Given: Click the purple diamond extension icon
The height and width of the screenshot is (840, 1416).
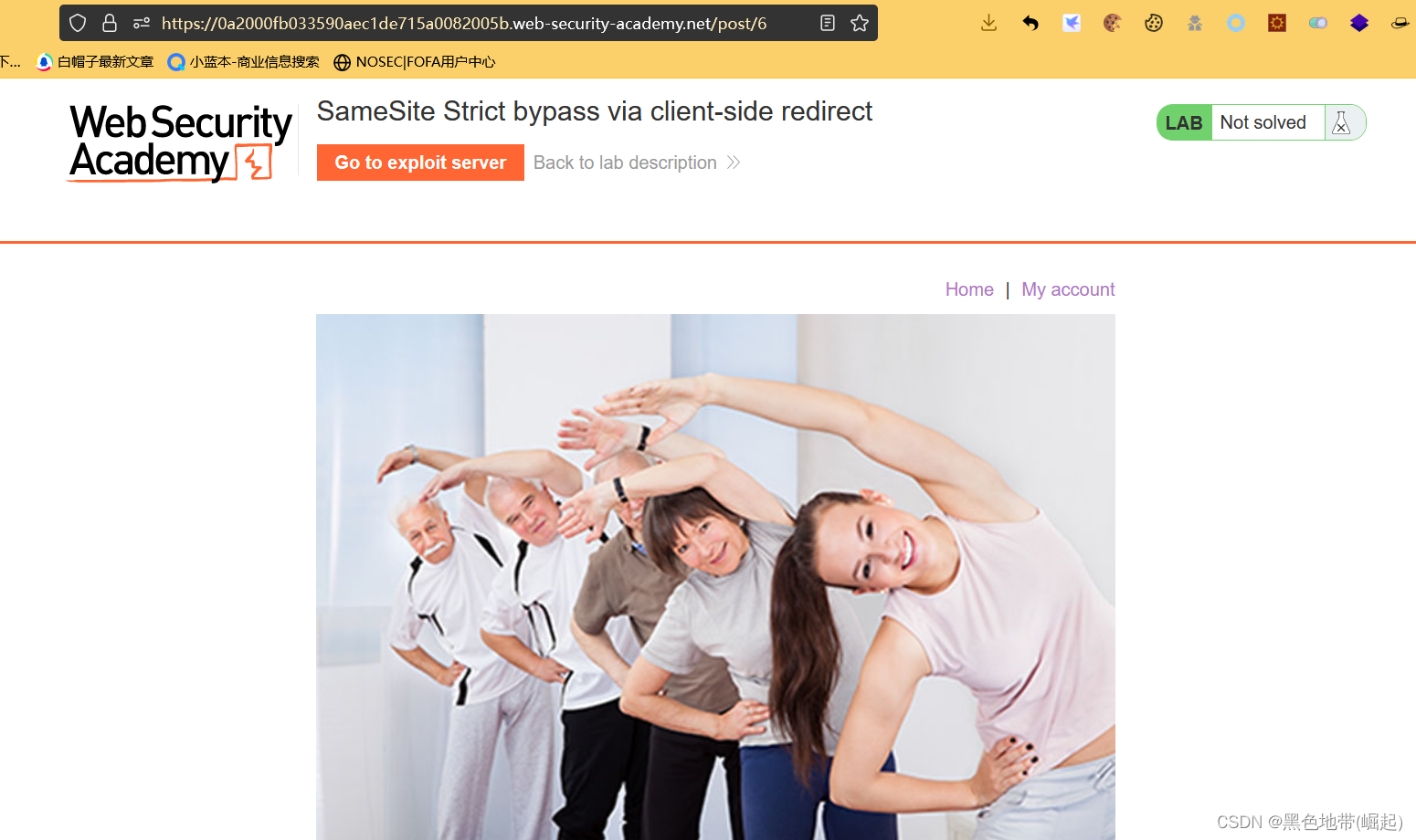Looking at the screenshot, I should tap(1359, 23).
